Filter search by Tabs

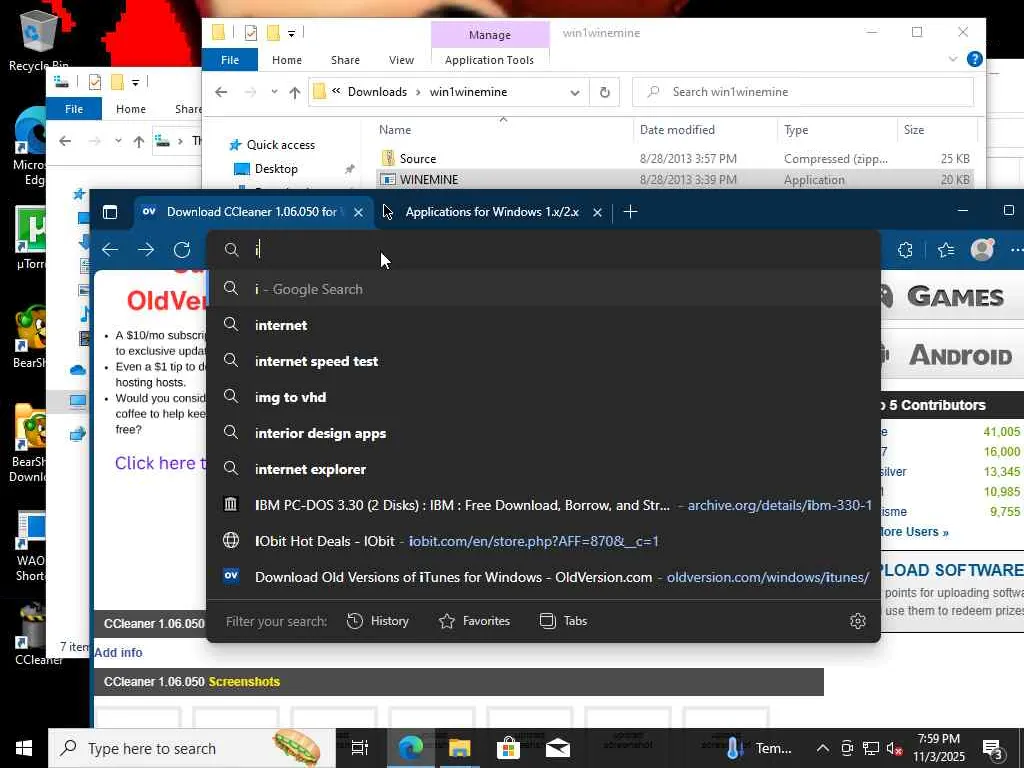click(564, 621)
